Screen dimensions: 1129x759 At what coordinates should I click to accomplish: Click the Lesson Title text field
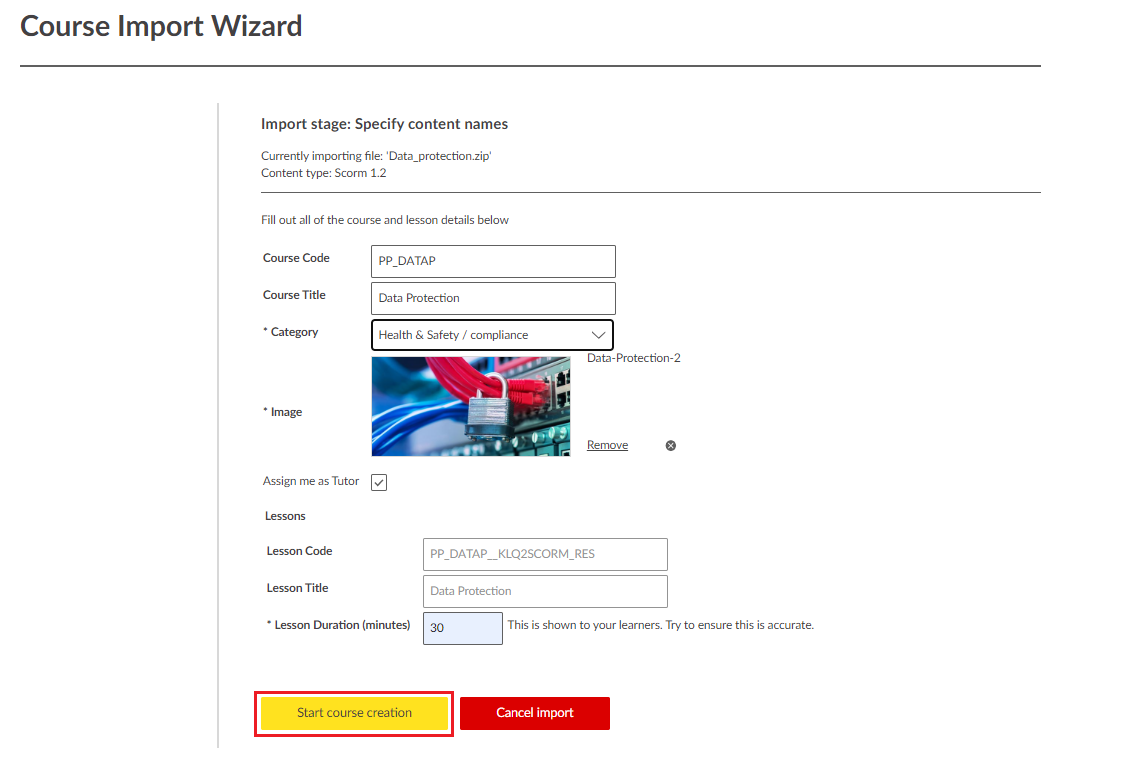(x=544, y=591)
